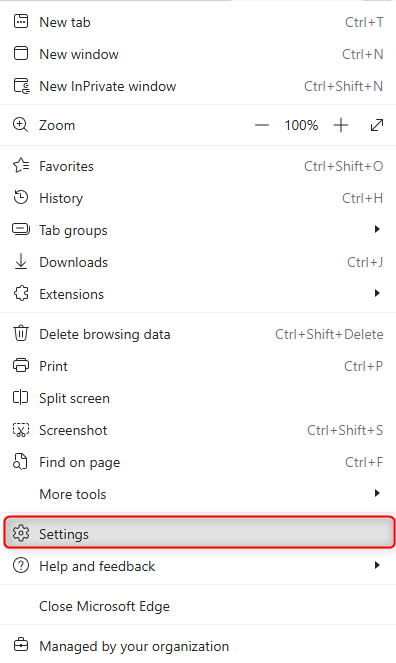Click the Screenshot scissors icon
The image size is (396, 663).
click(21, 430)
